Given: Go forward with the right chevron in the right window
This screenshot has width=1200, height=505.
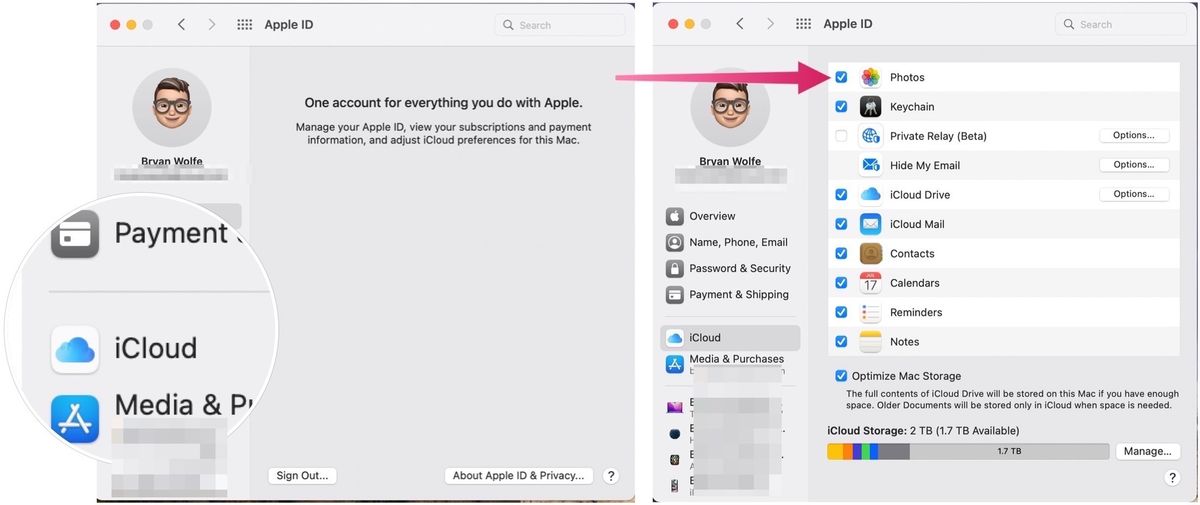Looking at the screenshot, I should coord(769,25).
